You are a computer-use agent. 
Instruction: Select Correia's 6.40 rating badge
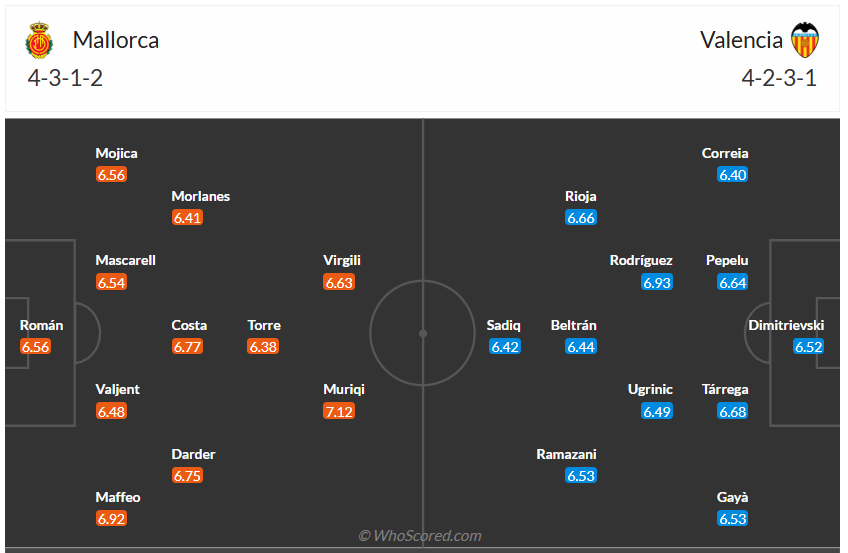[x=733, y=175]
